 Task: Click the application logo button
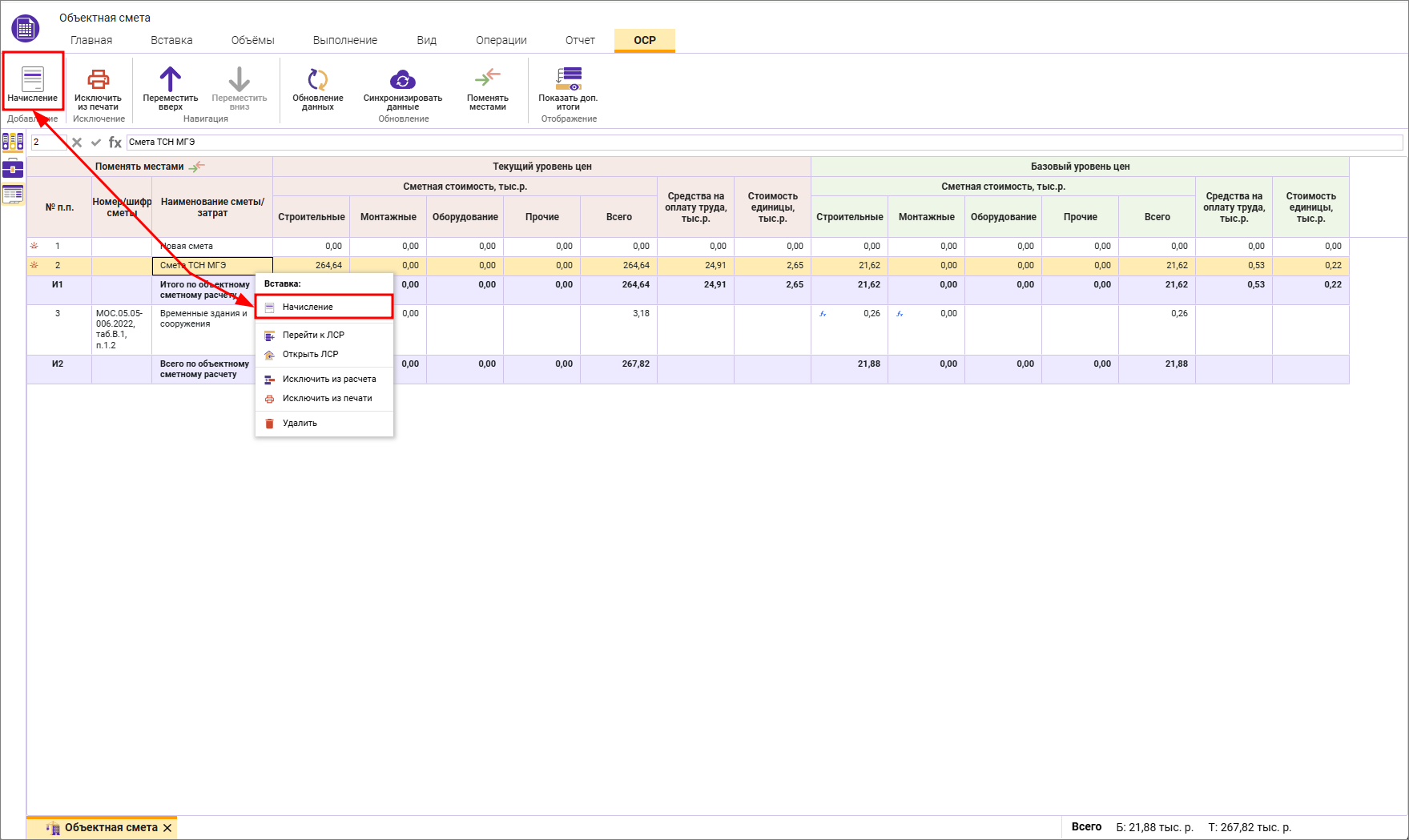click(x=26, y=29)
